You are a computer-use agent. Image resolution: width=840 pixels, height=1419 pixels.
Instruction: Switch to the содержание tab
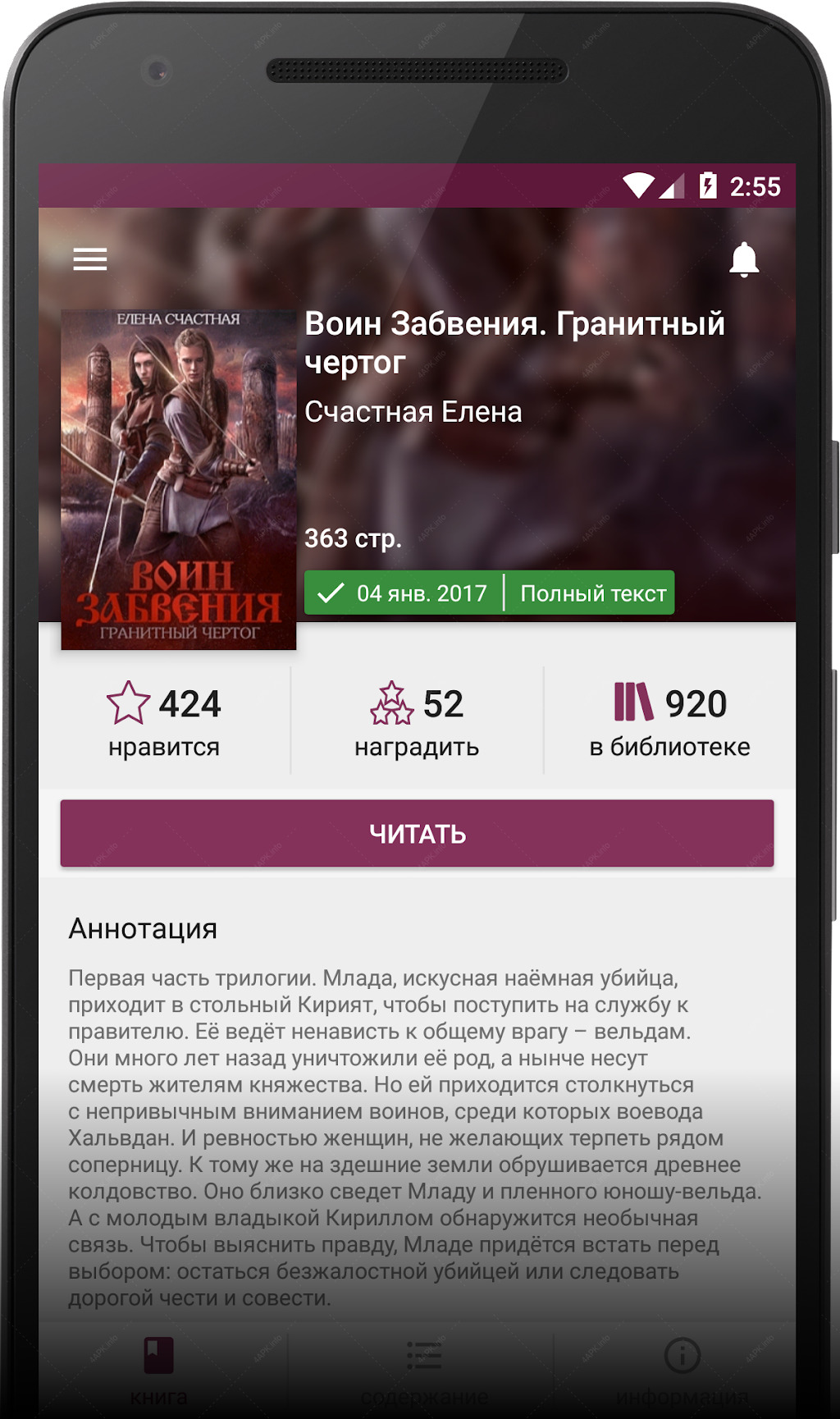pos(424,1371)
